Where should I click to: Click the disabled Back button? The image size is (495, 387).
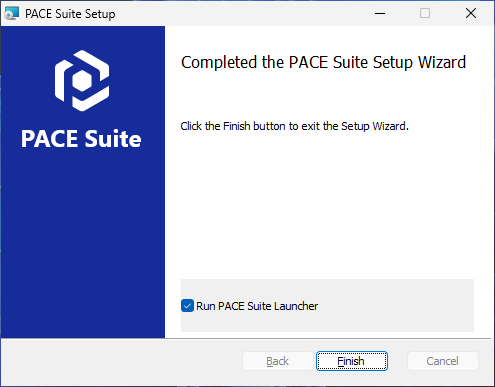(278, 361)
